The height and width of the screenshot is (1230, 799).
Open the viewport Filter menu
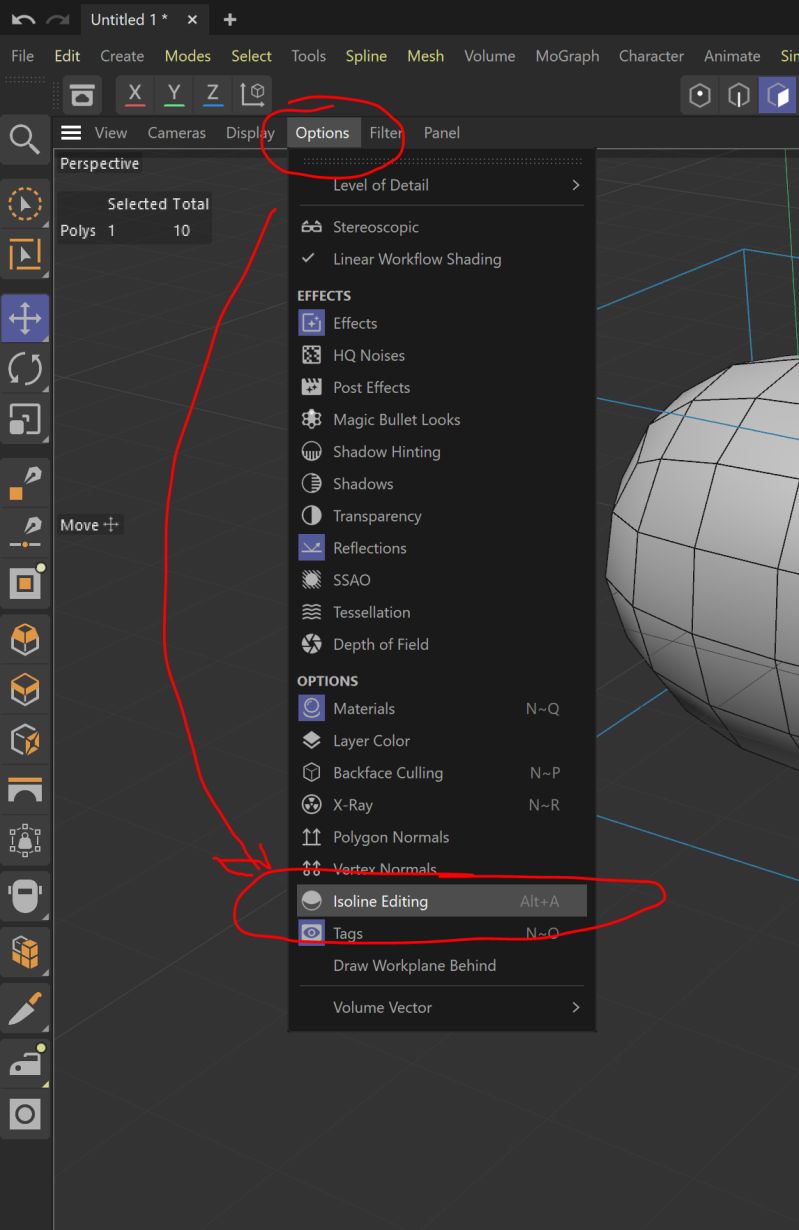click(x=386, y=133)
